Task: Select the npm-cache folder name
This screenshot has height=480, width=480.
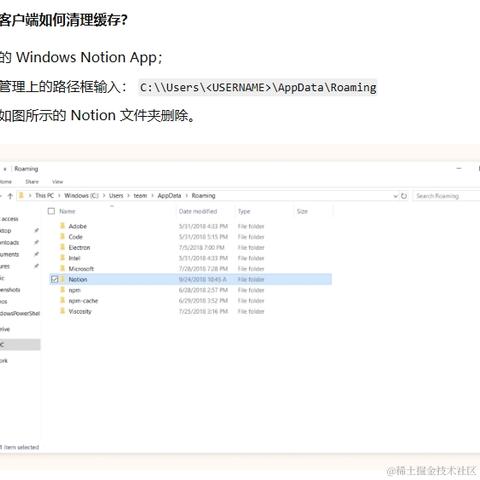Action: [83, 301]
